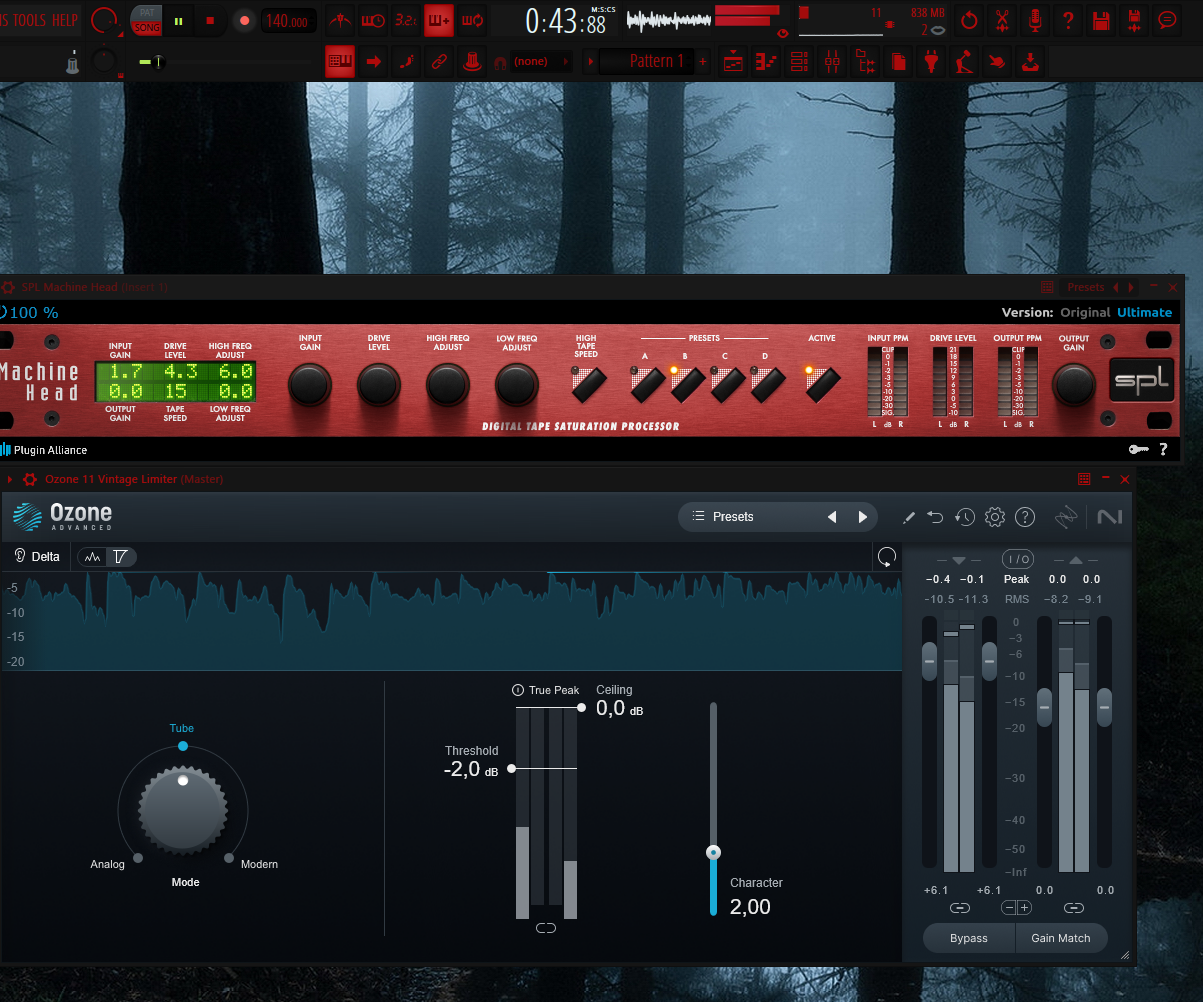The width and height of the screenshot is (1203, 1002).
Task: Click the link chain icon in toolbar
Action: (x=439, y=62)
